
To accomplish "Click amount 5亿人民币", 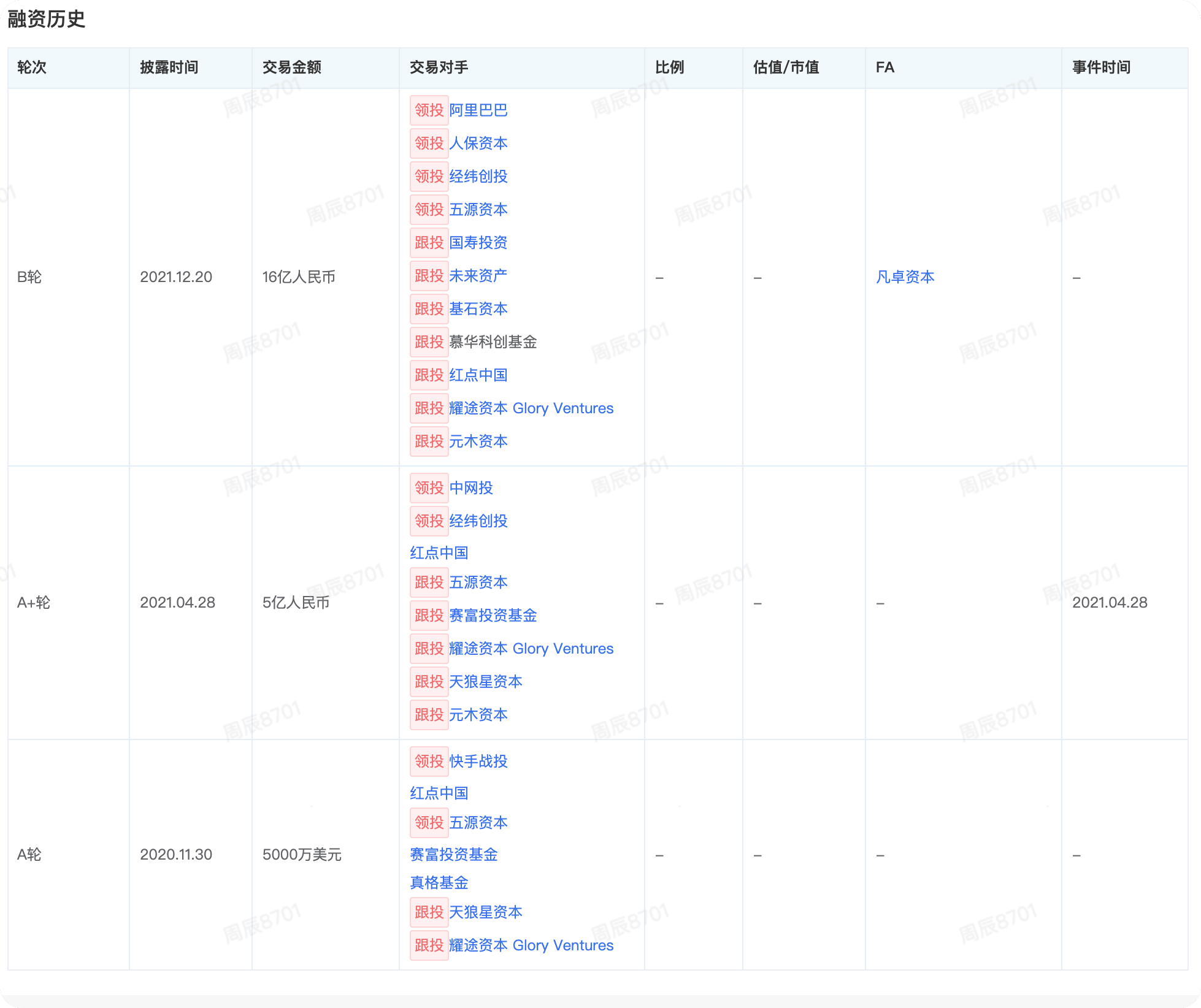I will [x=296, y=603].
